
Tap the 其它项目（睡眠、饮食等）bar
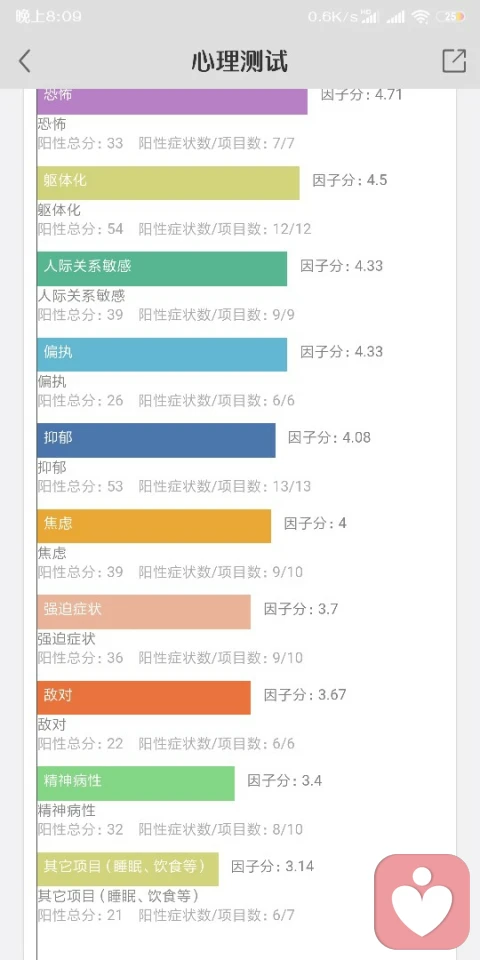tap(127, 868)
